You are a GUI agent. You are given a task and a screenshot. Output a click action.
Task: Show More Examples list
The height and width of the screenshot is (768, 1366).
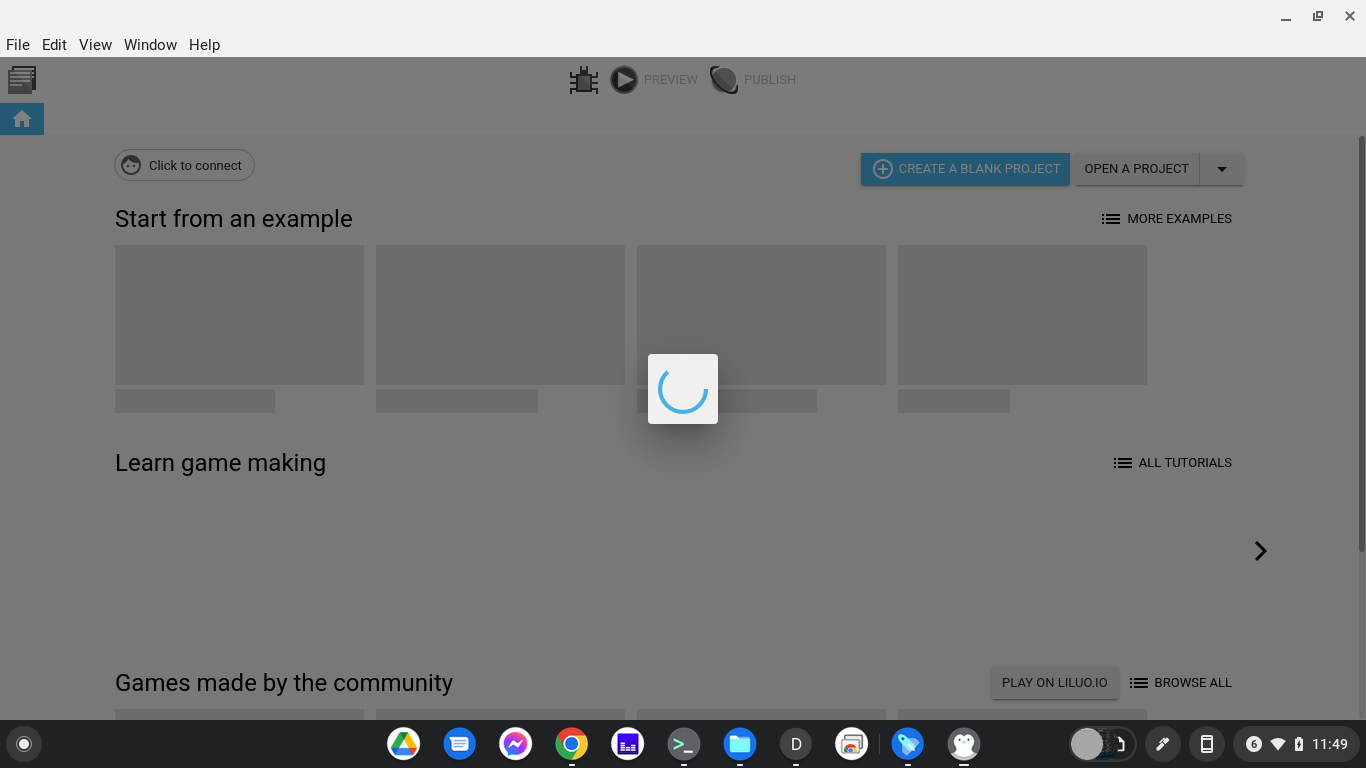1167,219
